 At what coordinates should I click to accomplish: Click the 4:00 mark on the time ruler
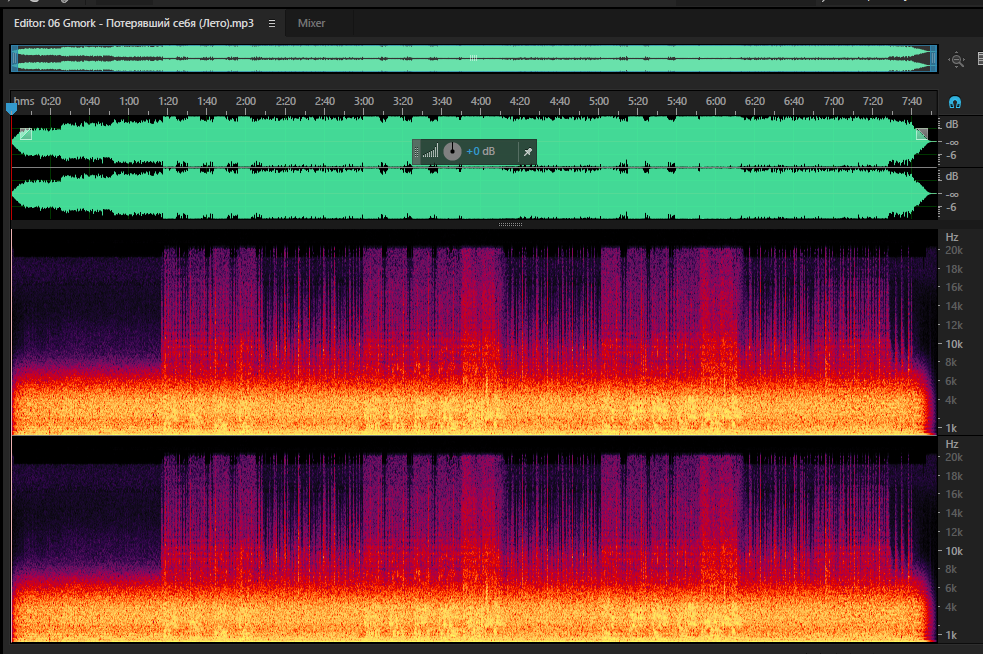coord(481,101)
